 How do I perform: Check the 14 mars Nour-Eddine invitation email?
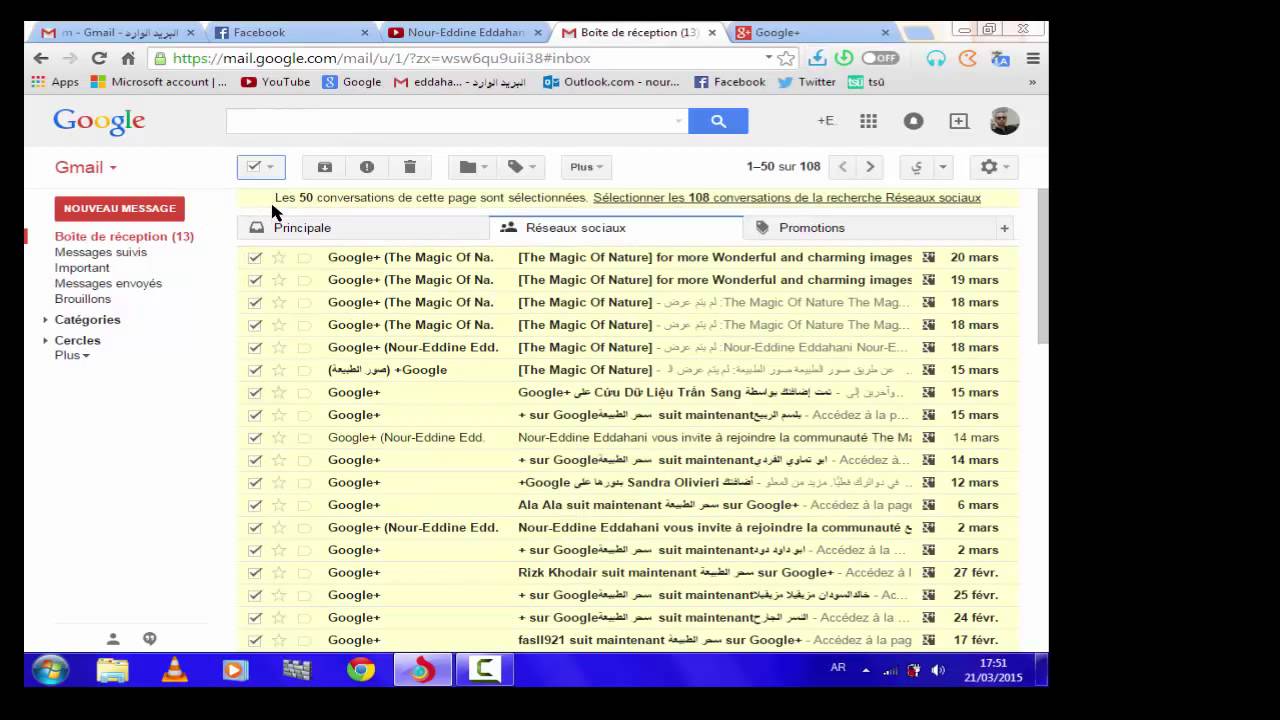255,437
